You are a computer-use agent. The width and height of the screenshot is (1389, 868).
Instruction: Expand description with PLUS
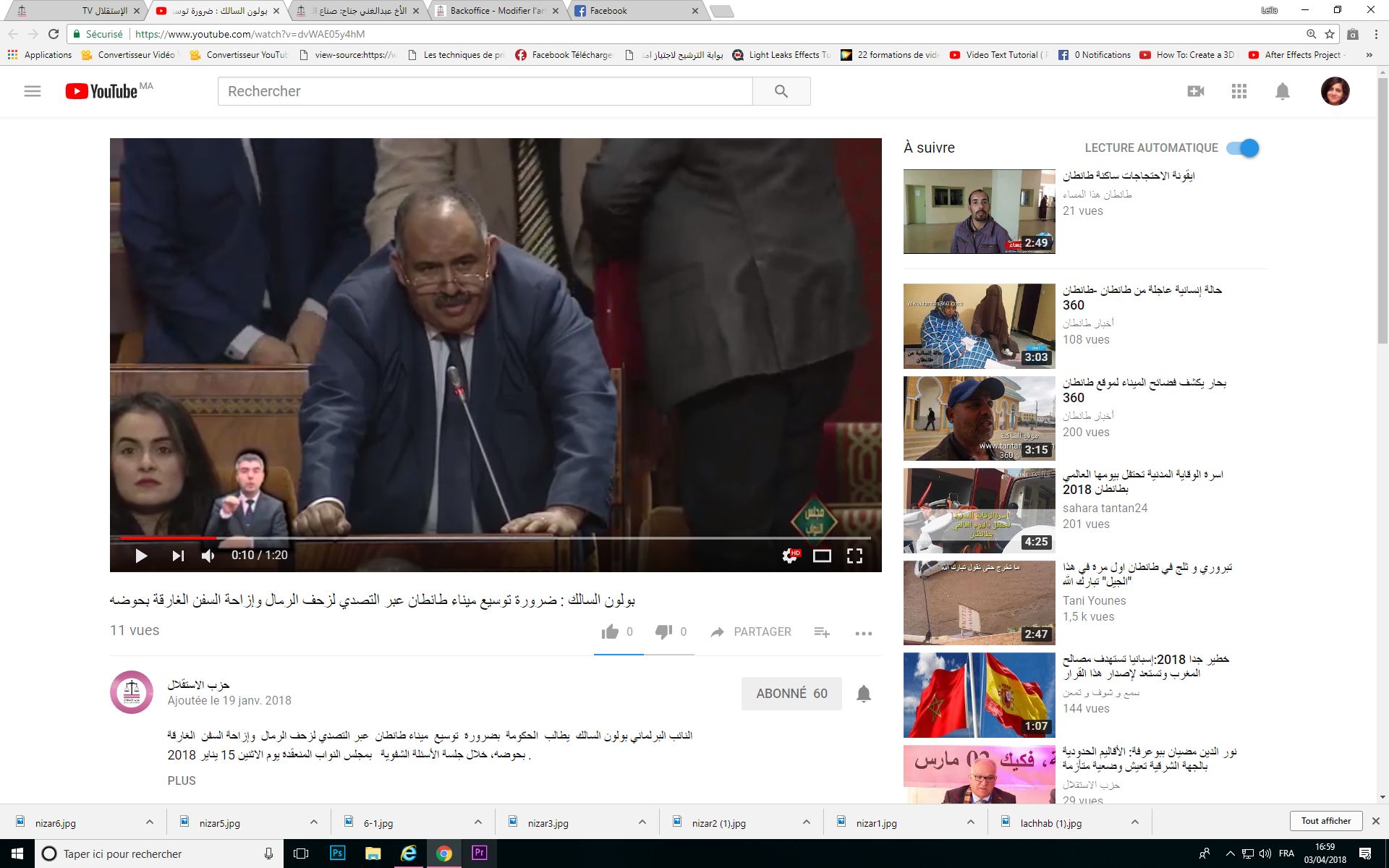182,780
